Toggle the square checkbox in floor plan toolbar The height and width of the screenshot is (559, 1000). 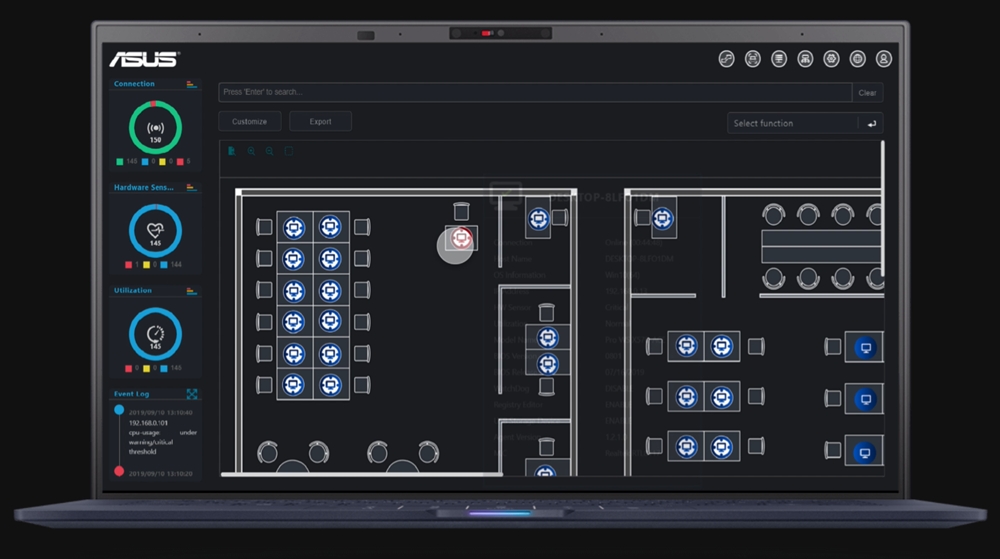pos(288,151)
